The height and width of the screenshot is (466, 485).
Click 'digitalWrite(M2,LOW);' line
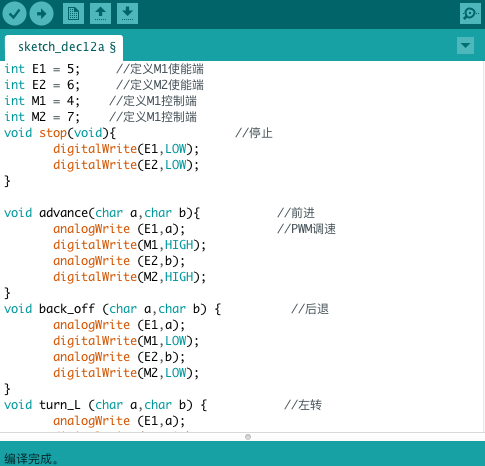coord(126,373)
